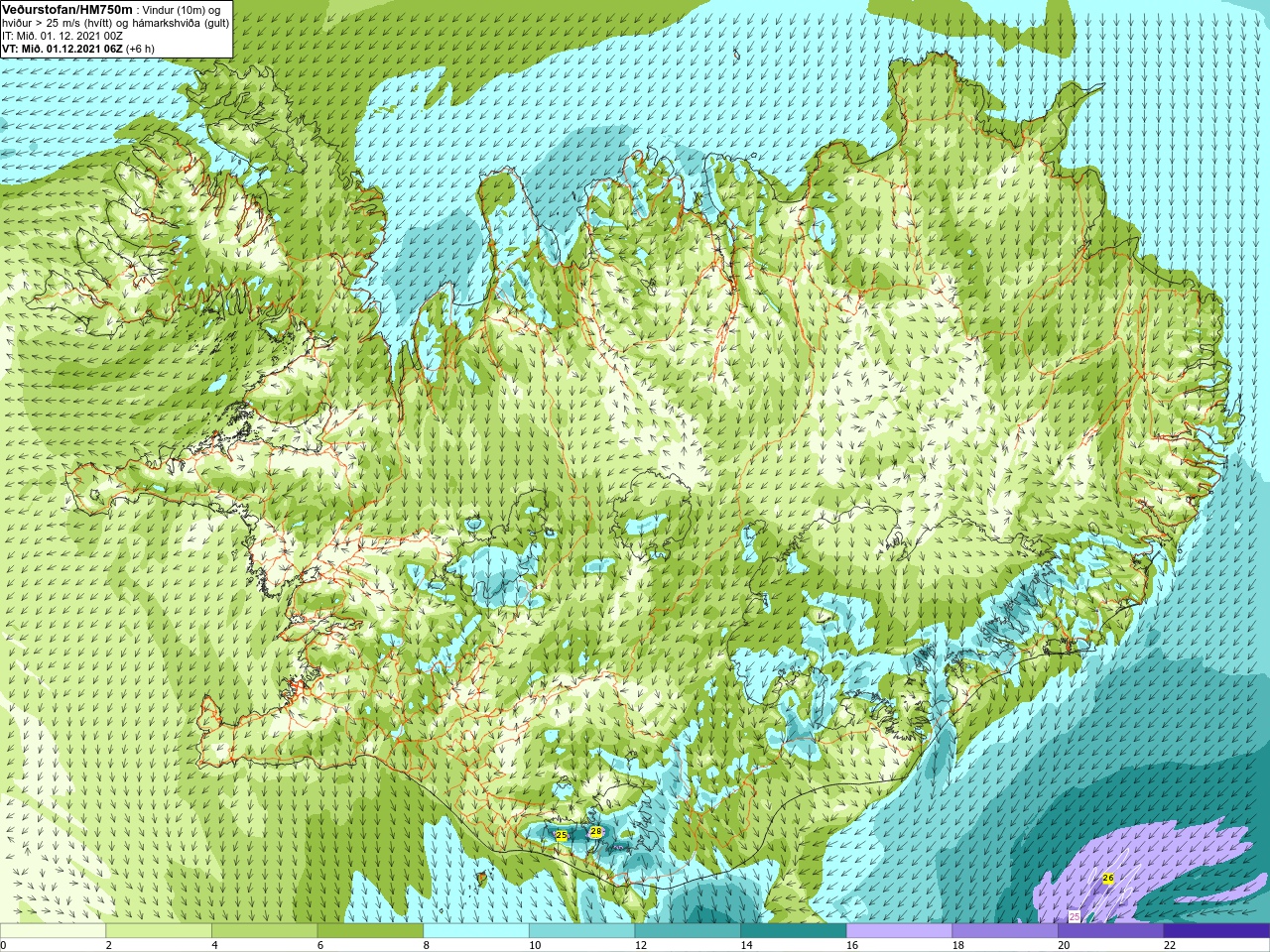Click the legend scale label 14
This screenshot has width=1270, height=952.
(746, 945)
